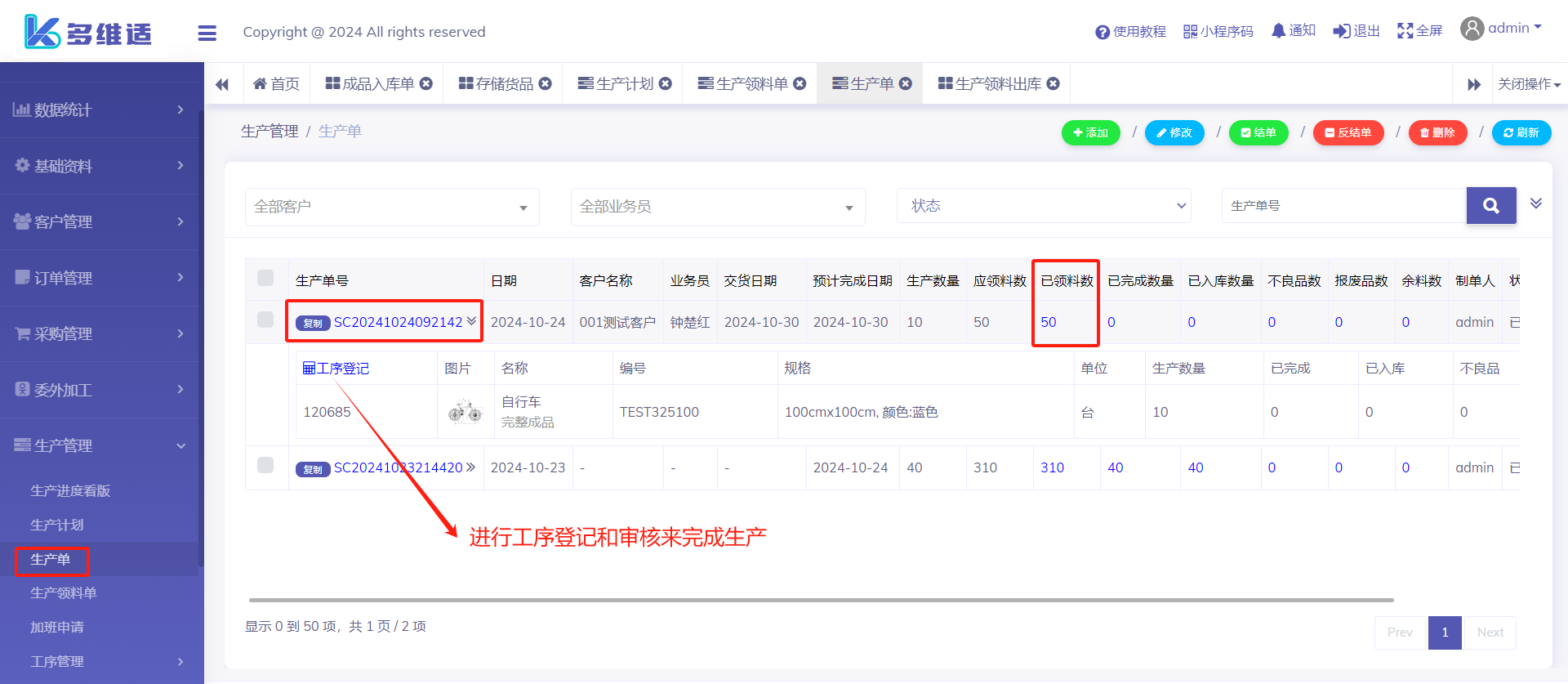
Task: Click the fullscreen (全屏) icon
Action: pyautogui.click(x=1419, y=31)
